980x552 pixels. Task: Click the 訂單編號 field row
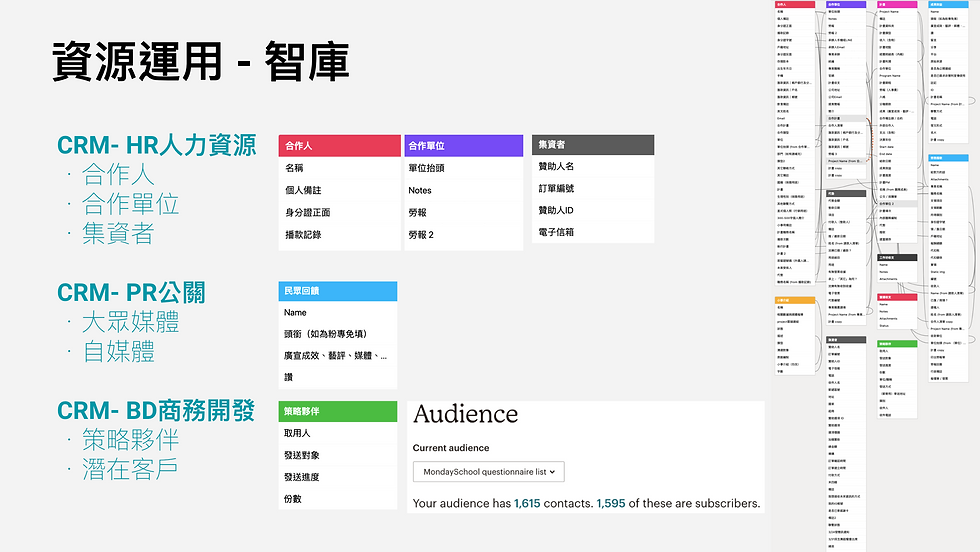click(592, 188)
